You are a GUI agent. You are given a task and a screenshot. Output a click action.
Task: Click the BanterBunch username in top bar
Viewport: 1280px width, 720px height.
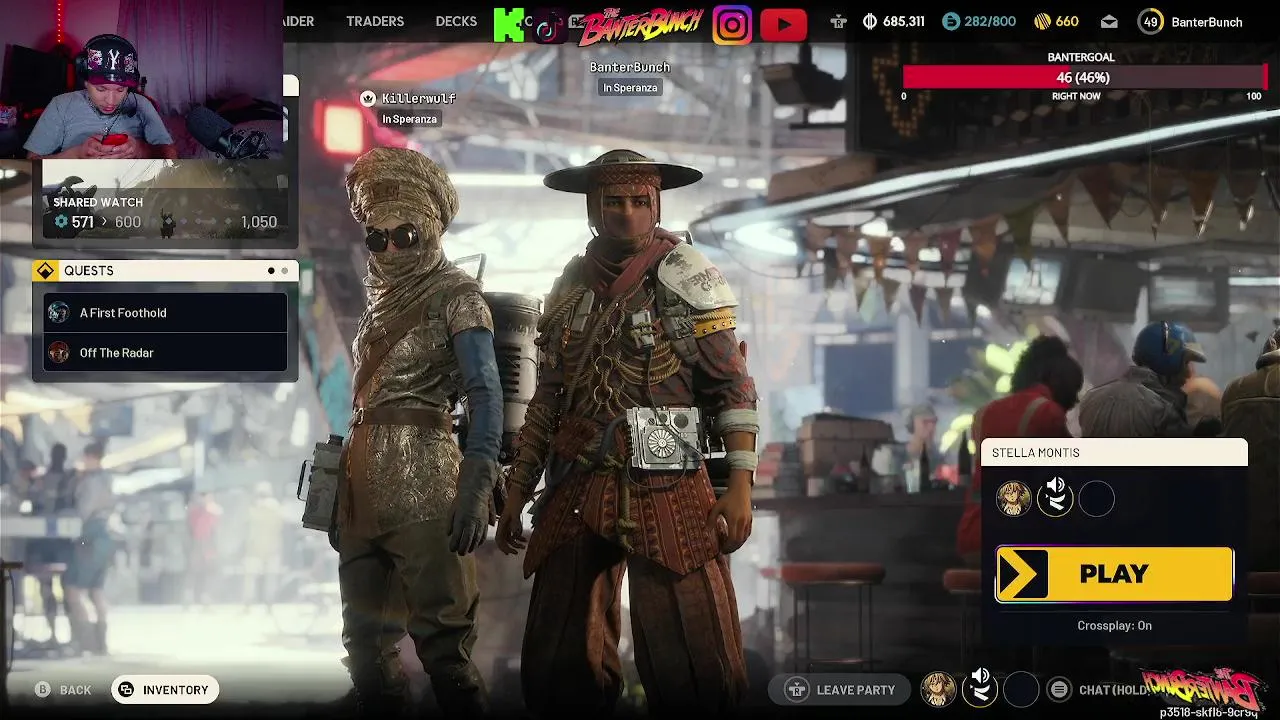1207,22
